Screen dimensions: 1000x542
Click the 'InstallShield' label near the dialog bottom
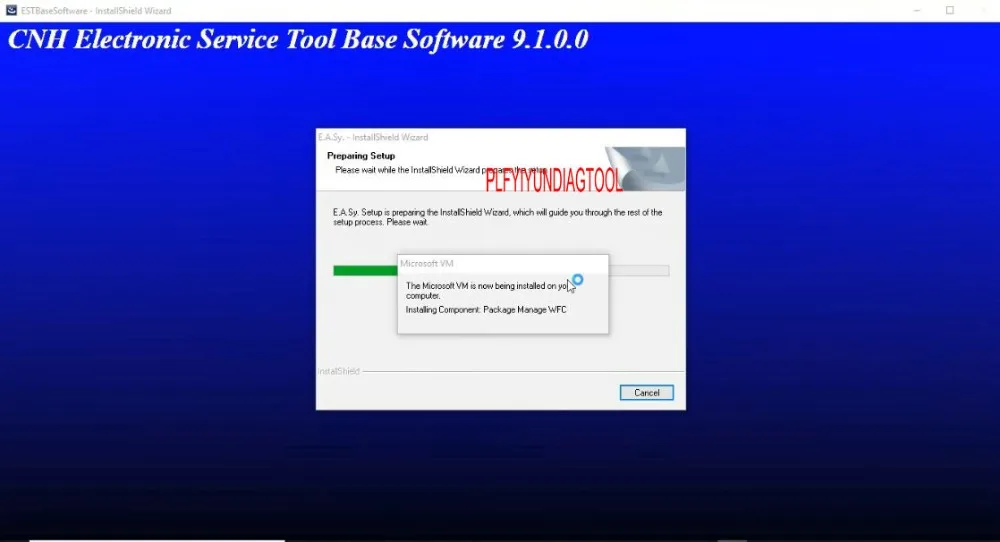[x=339, y=371]
